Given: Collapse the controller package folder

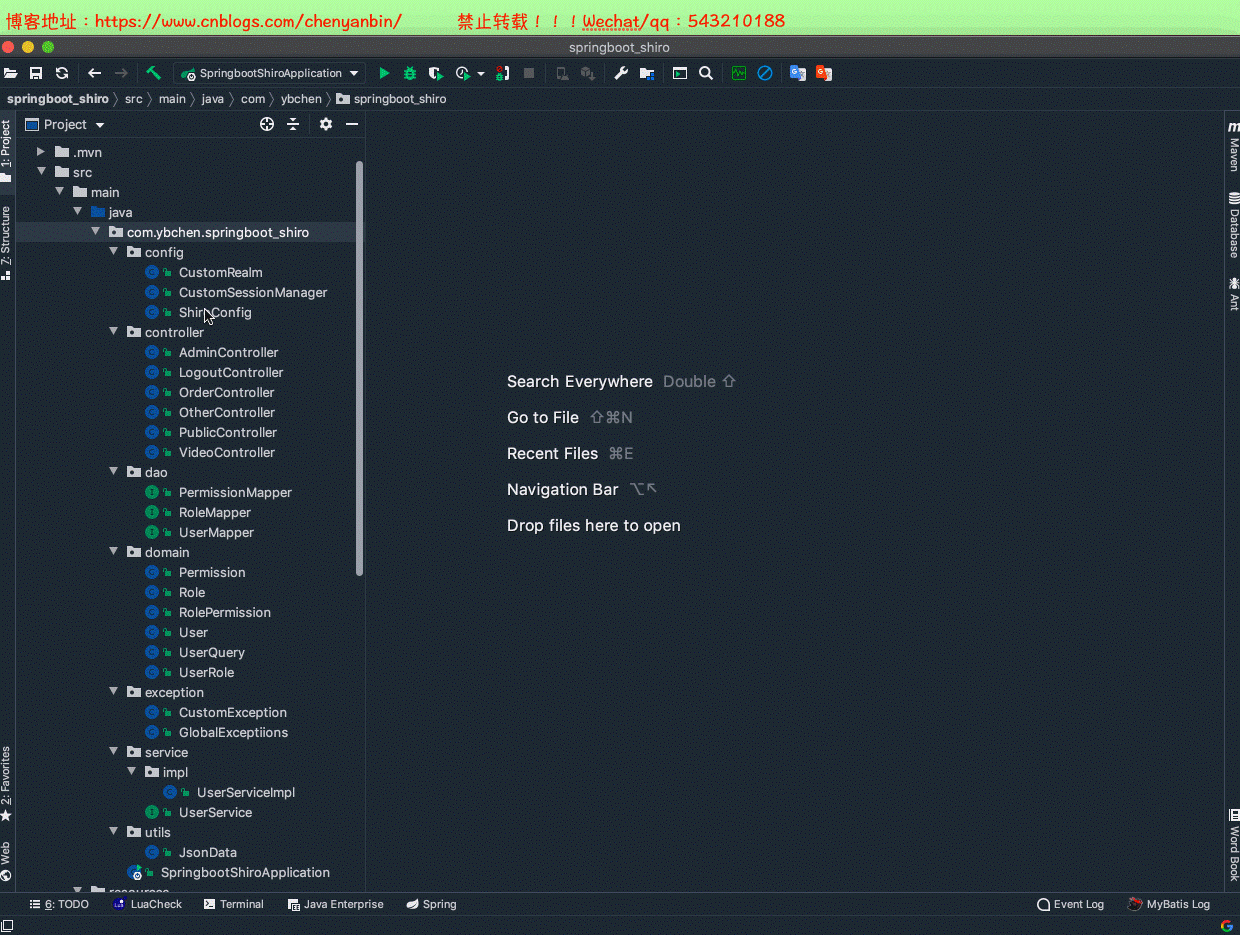Looking at the screenshot, I should pyautogui.click(x=114, y=332).
